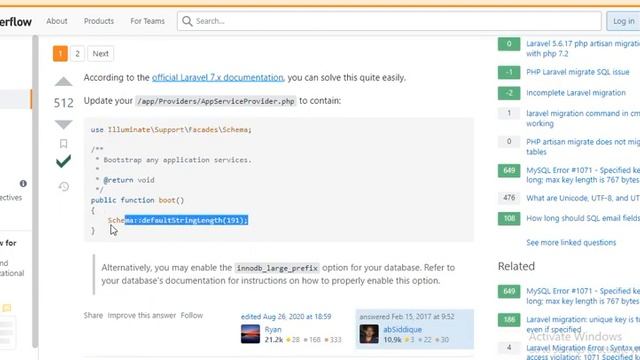Click the Log in button
The height and width of the screenshot is (360, 640).
[623, 21]
